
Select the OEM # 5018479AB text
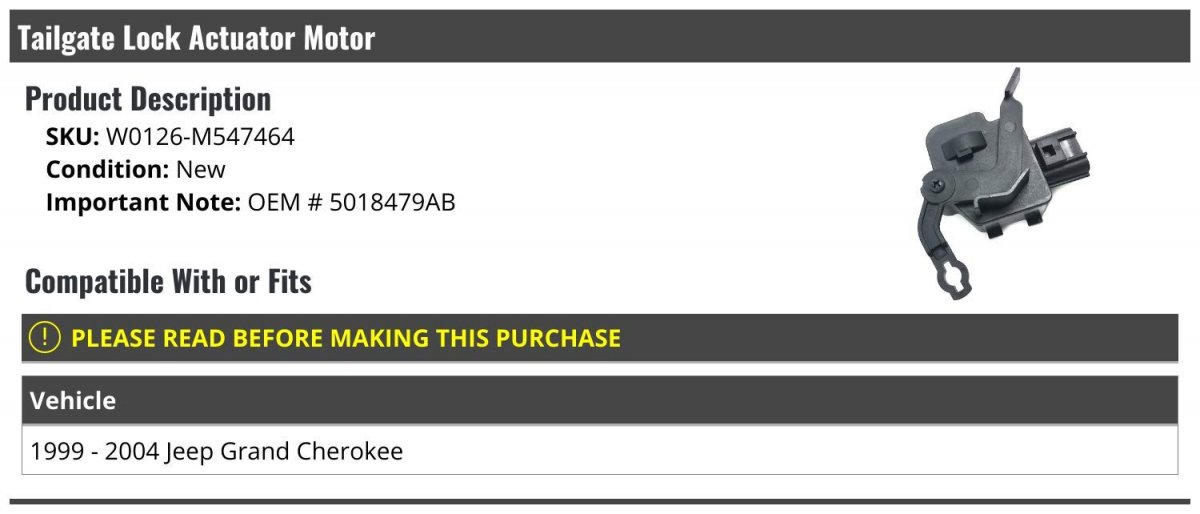pos(351,202)
